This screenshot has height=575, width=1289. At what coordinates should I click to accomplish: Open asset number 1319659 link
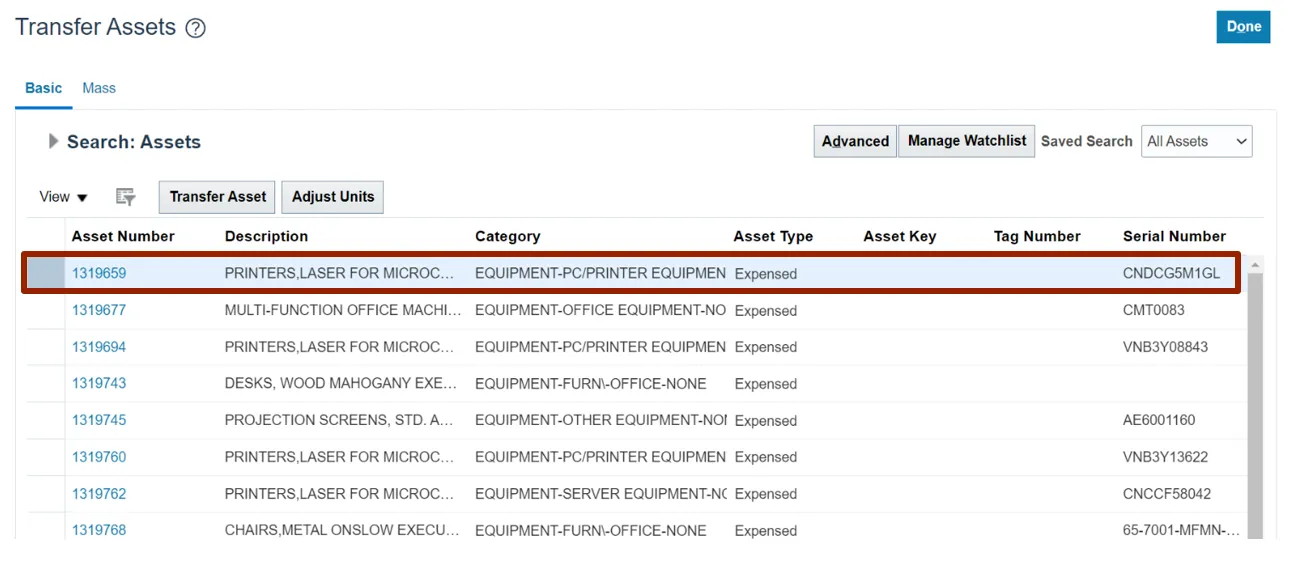(x=99, y=273)
